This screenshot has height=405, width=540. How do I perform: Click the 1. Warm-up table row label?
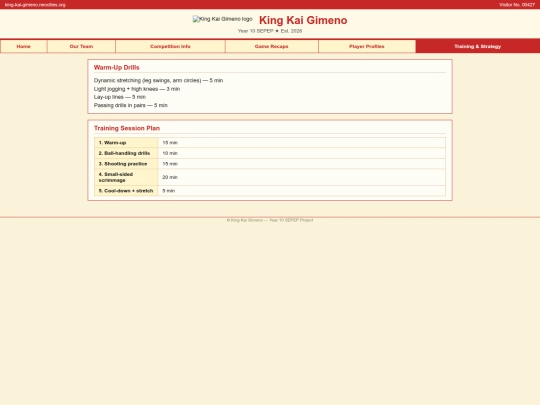126,143
